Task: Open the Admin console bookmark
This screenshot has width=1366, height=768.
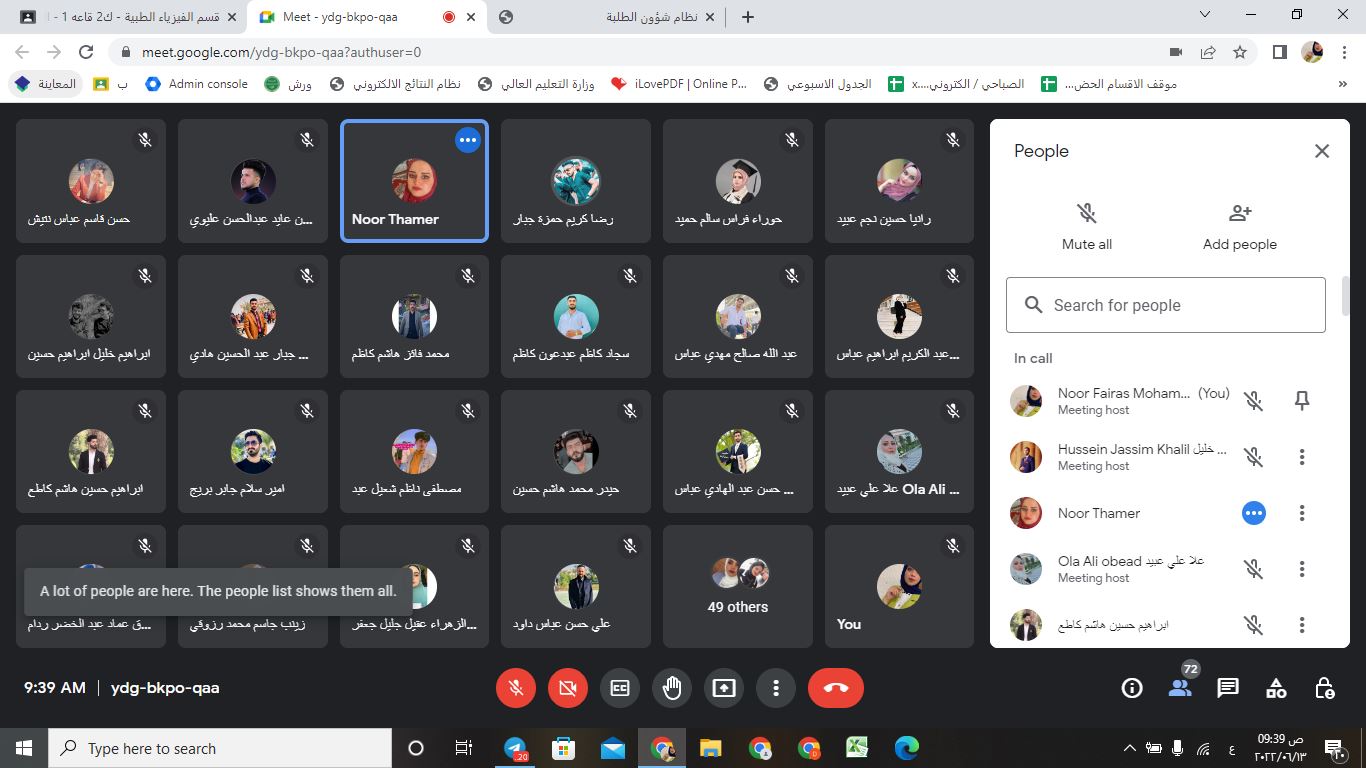Action: [197, 84]
